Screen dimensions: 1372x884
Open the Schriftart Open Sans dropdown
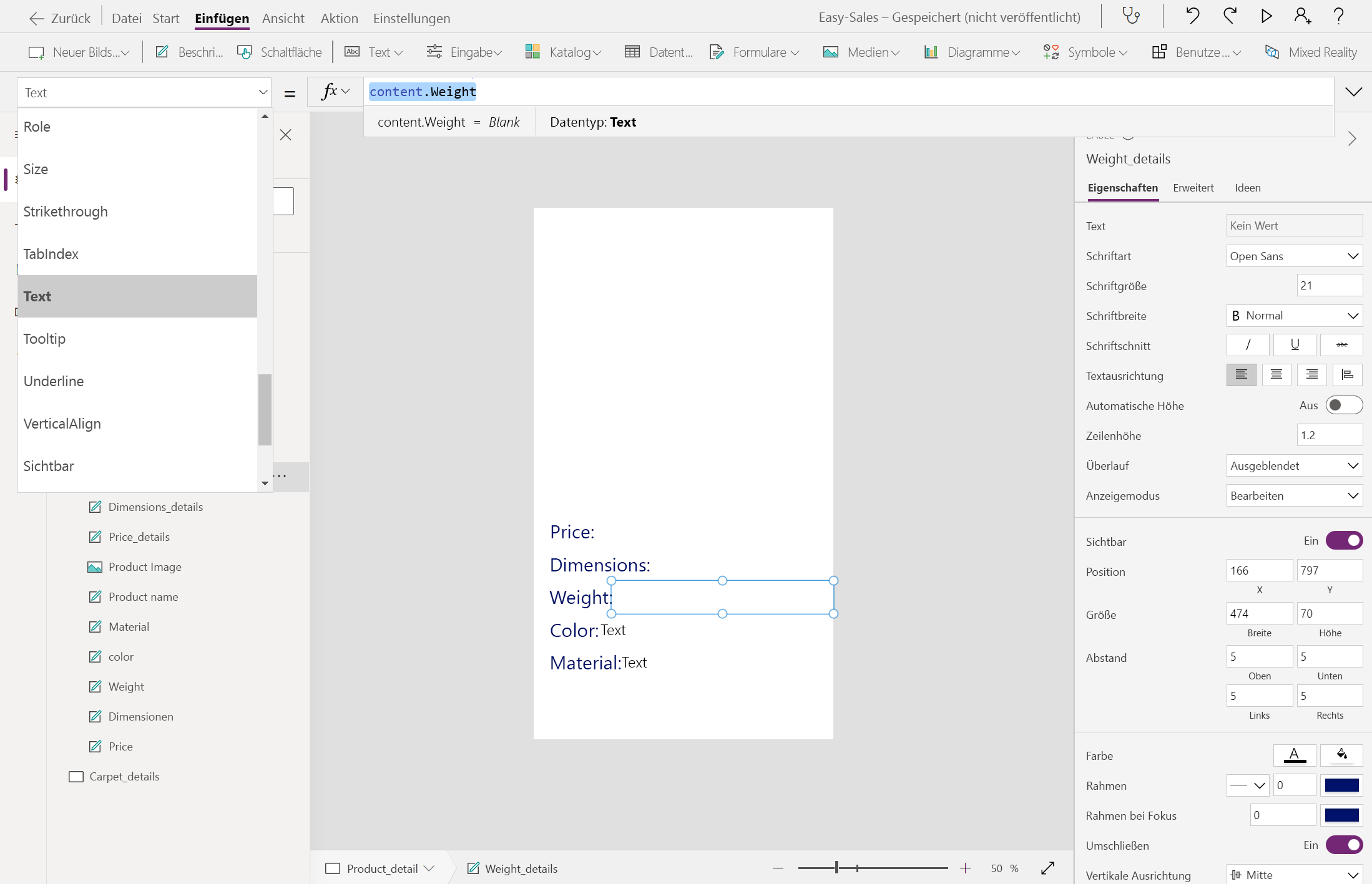[1293, 256]
